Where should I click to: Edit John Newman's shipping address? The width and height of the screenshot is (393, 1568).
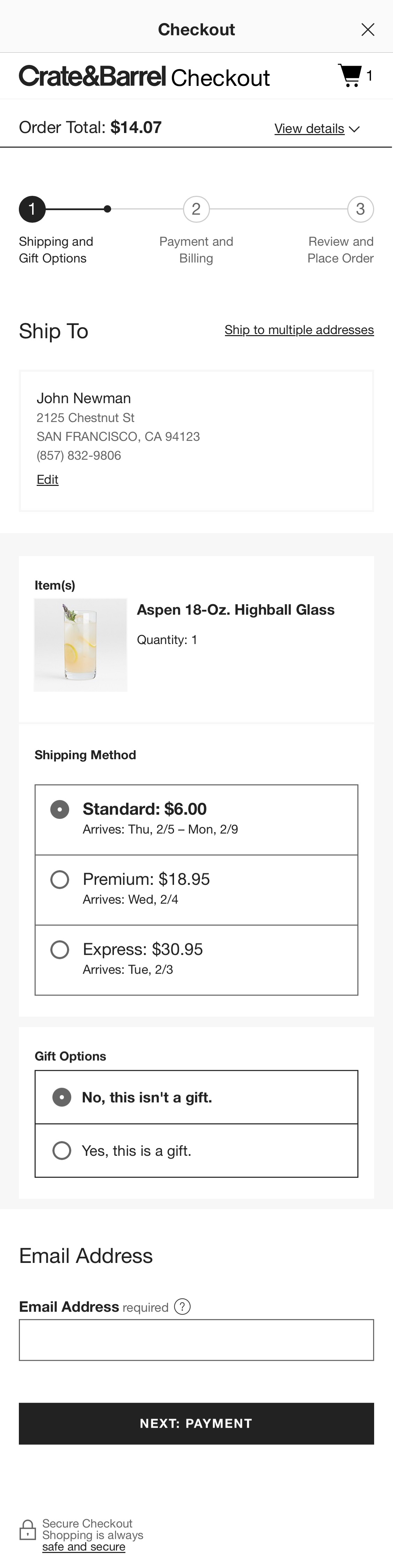[47, 480]
